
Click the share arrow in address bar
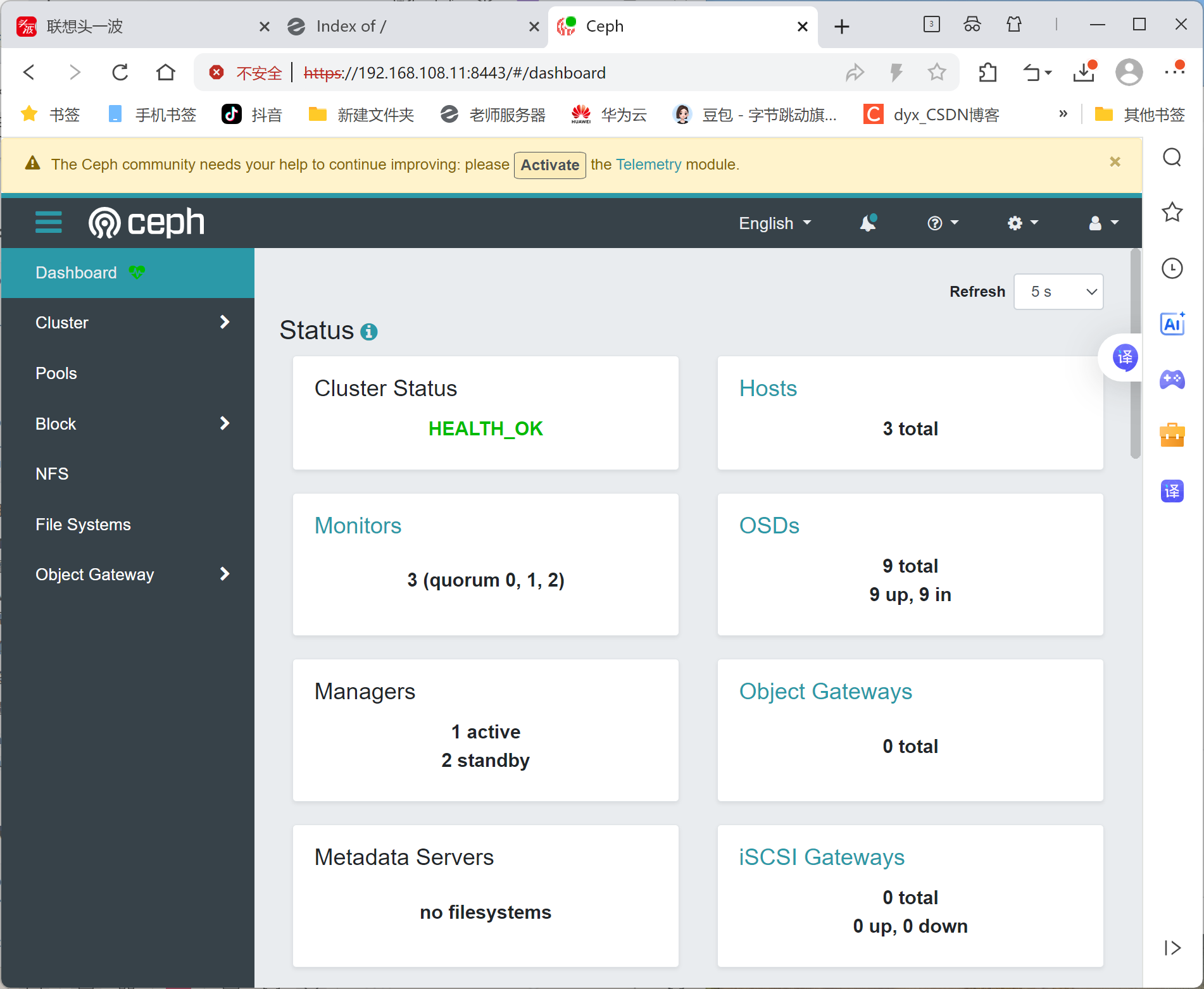point(855,73)
